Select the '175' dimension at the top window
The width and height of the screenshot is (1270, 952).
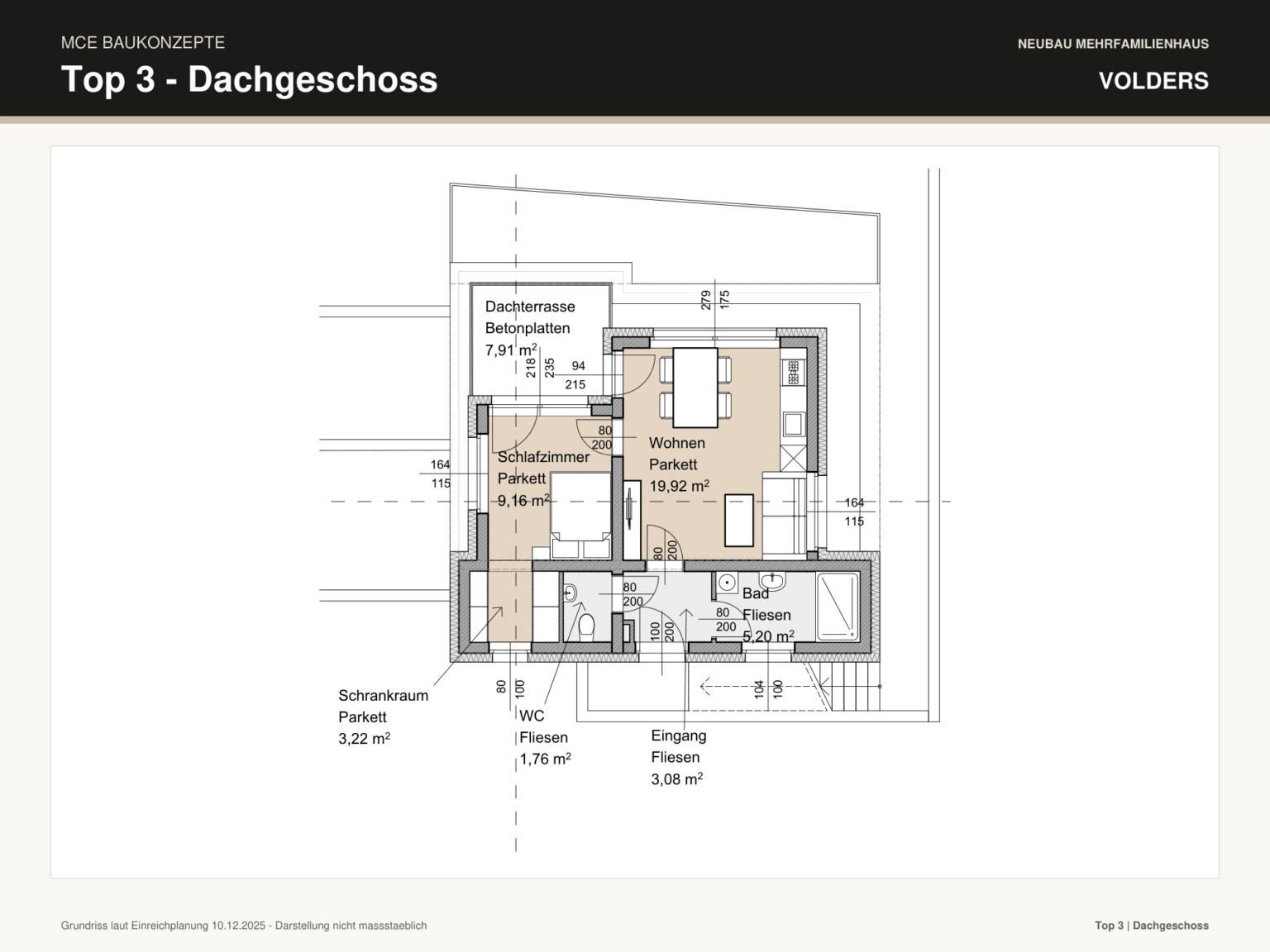coord(725,299)
